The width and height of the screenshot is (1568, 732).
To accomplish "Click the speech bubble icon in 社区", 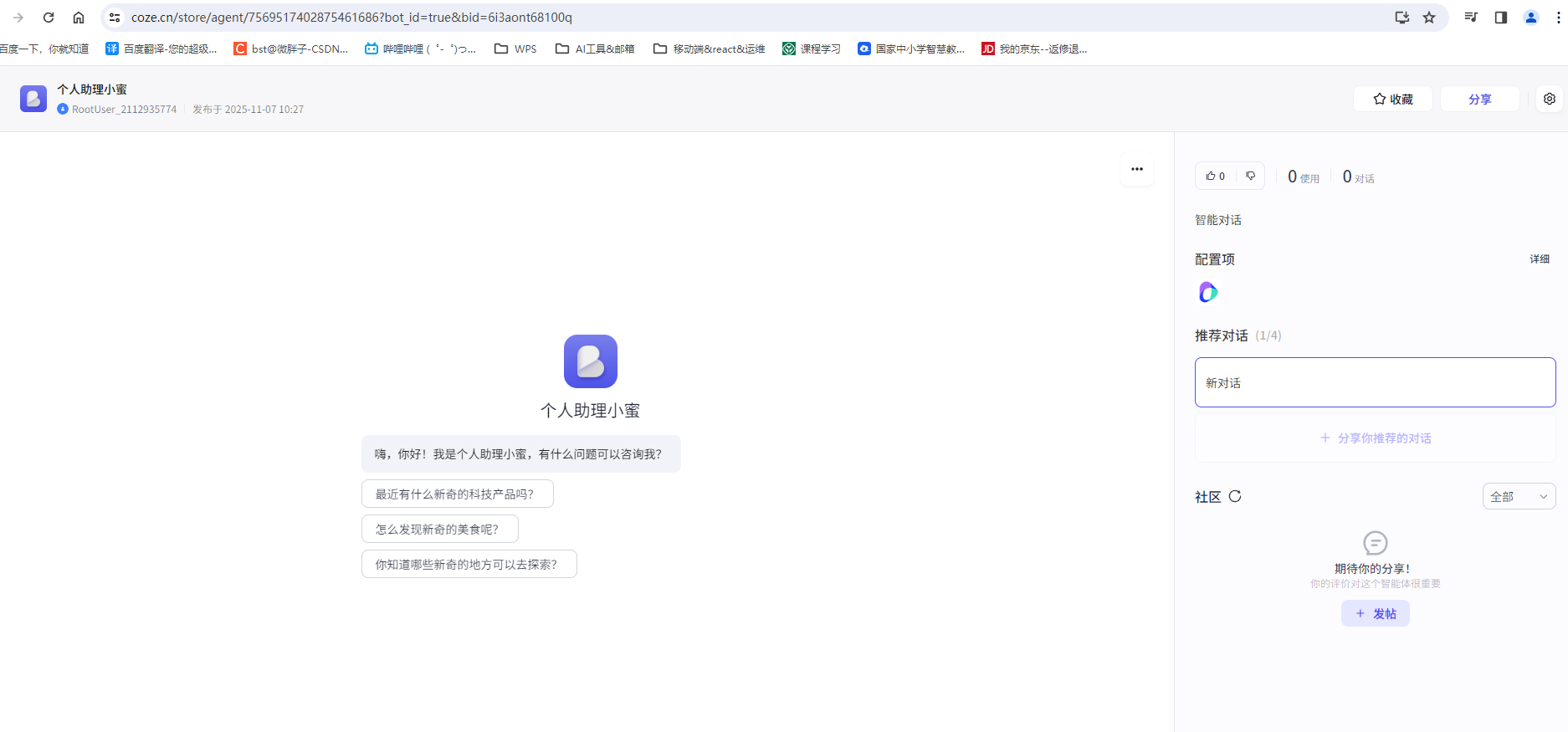I will (x=1375, y=542).
